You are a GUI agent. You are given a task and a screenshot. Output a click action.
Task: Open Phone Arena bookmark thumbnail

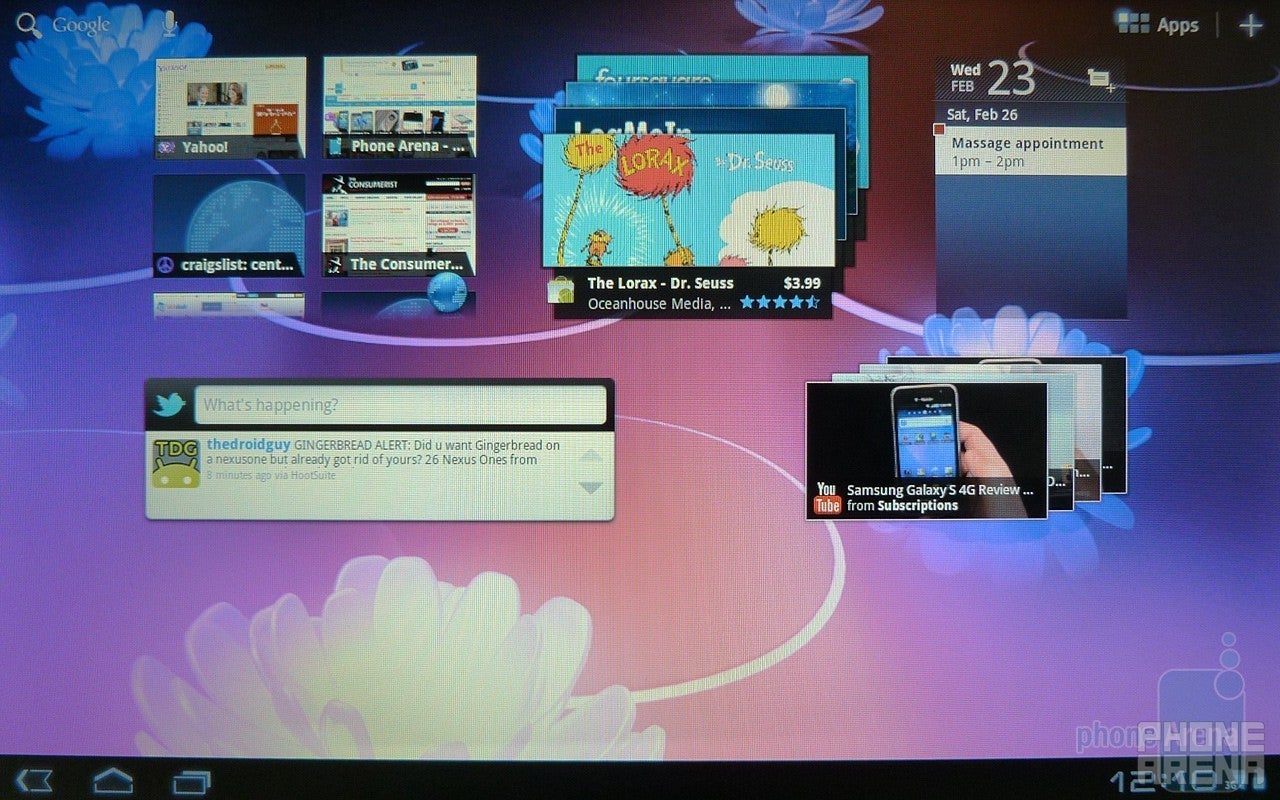click(x=399, y=107)
